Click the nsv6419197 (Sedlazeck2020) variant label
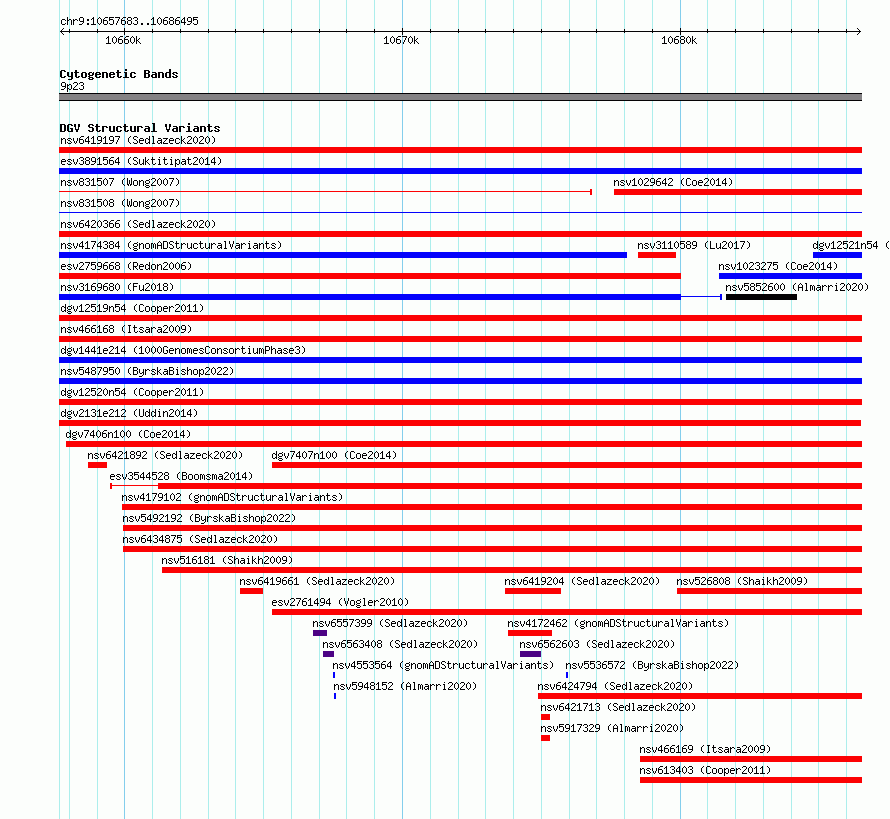The height and width of the screenshot is (819, 890). coord(138,140)
